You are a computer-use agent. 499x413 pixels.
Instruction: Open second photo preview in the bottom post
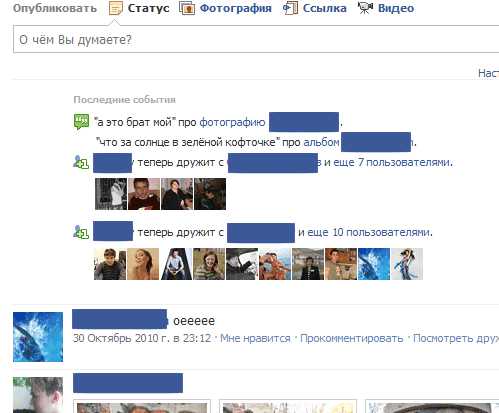point(288,407)
